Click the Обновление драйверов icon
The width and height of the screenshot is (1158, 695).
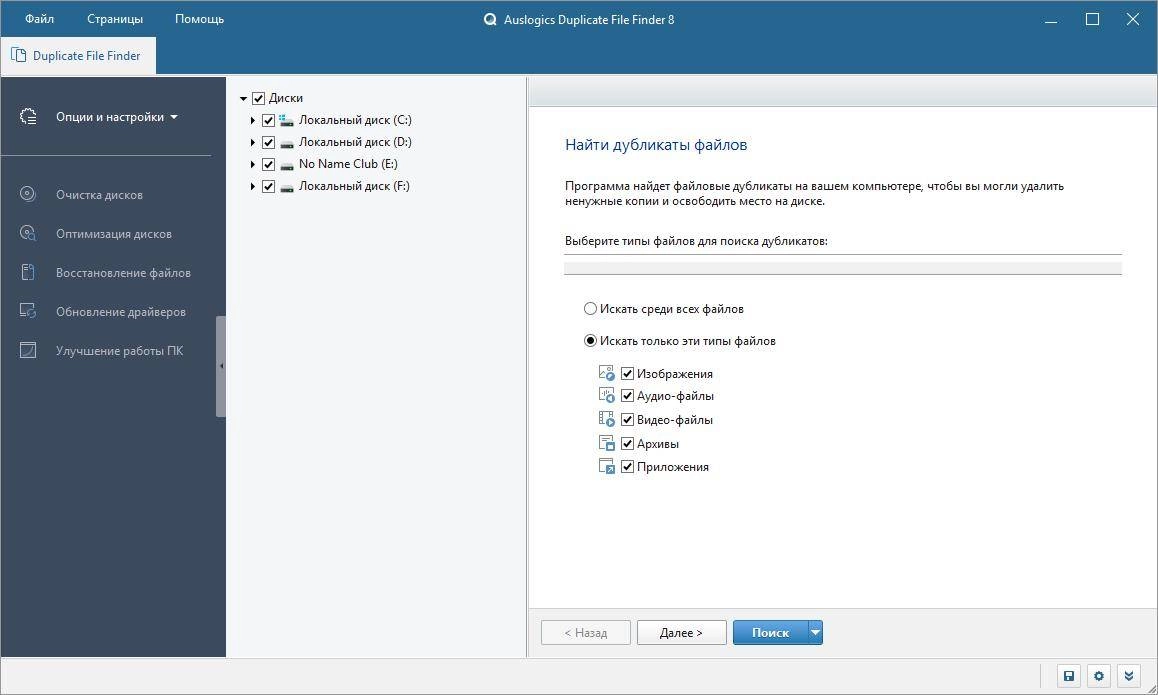[27, 311]
